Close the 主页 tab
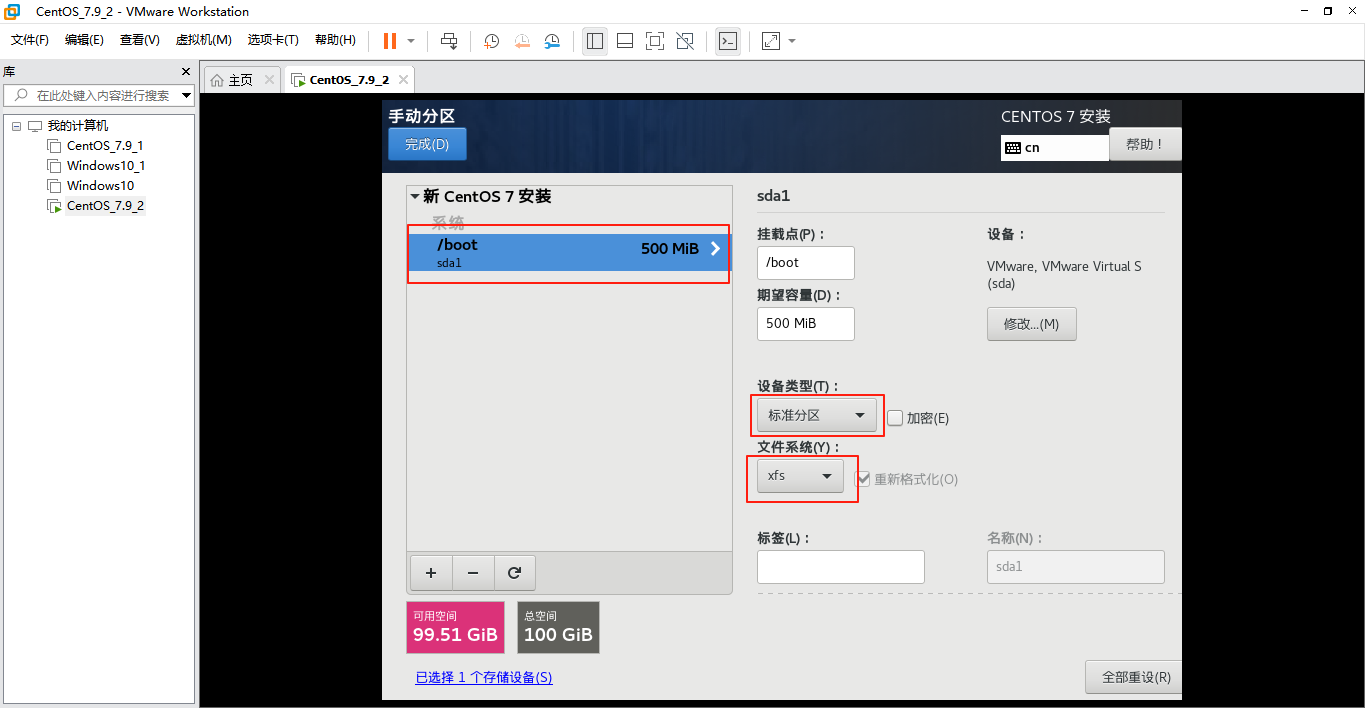 (270, 80)
